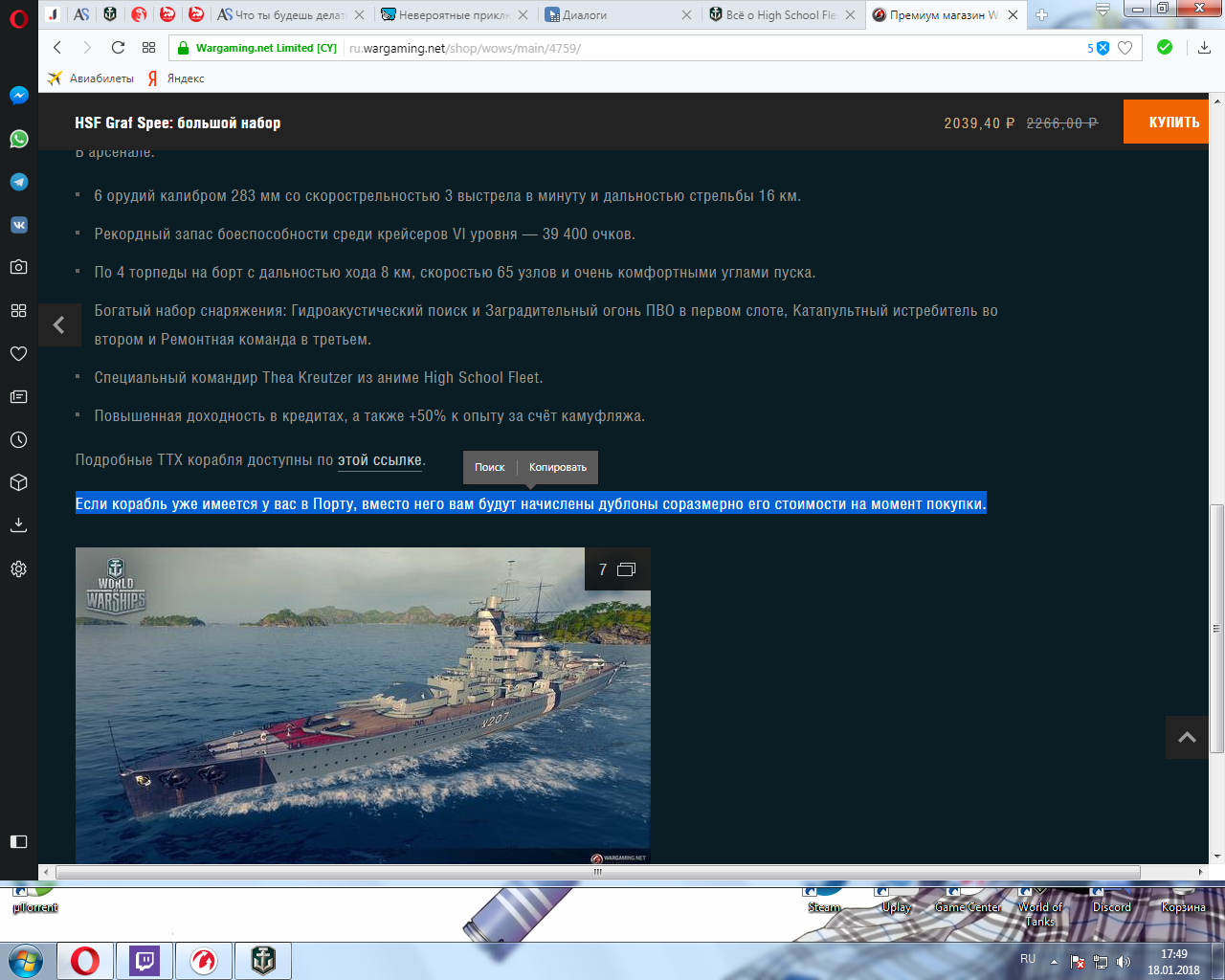Follow the этой ссылке link
1225x980 pixels.
tap(379, 460)
